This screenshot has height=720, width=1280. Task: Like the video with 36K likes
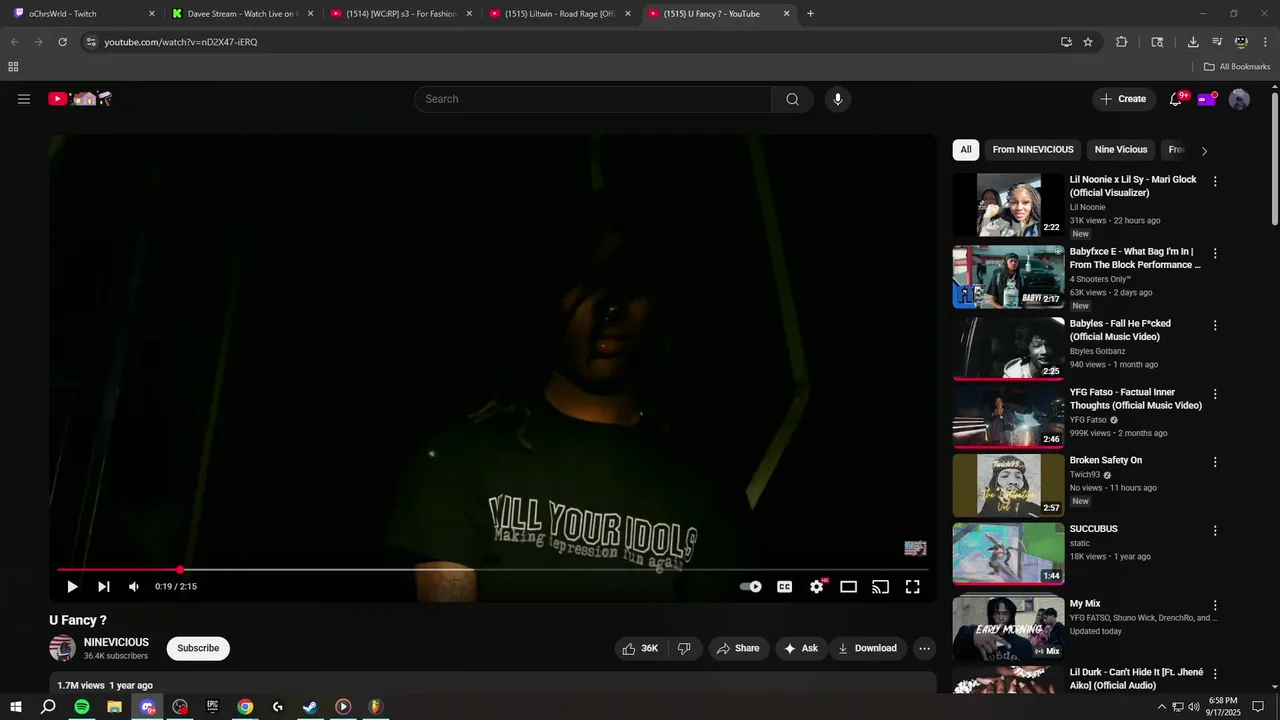tap(640, 648)
